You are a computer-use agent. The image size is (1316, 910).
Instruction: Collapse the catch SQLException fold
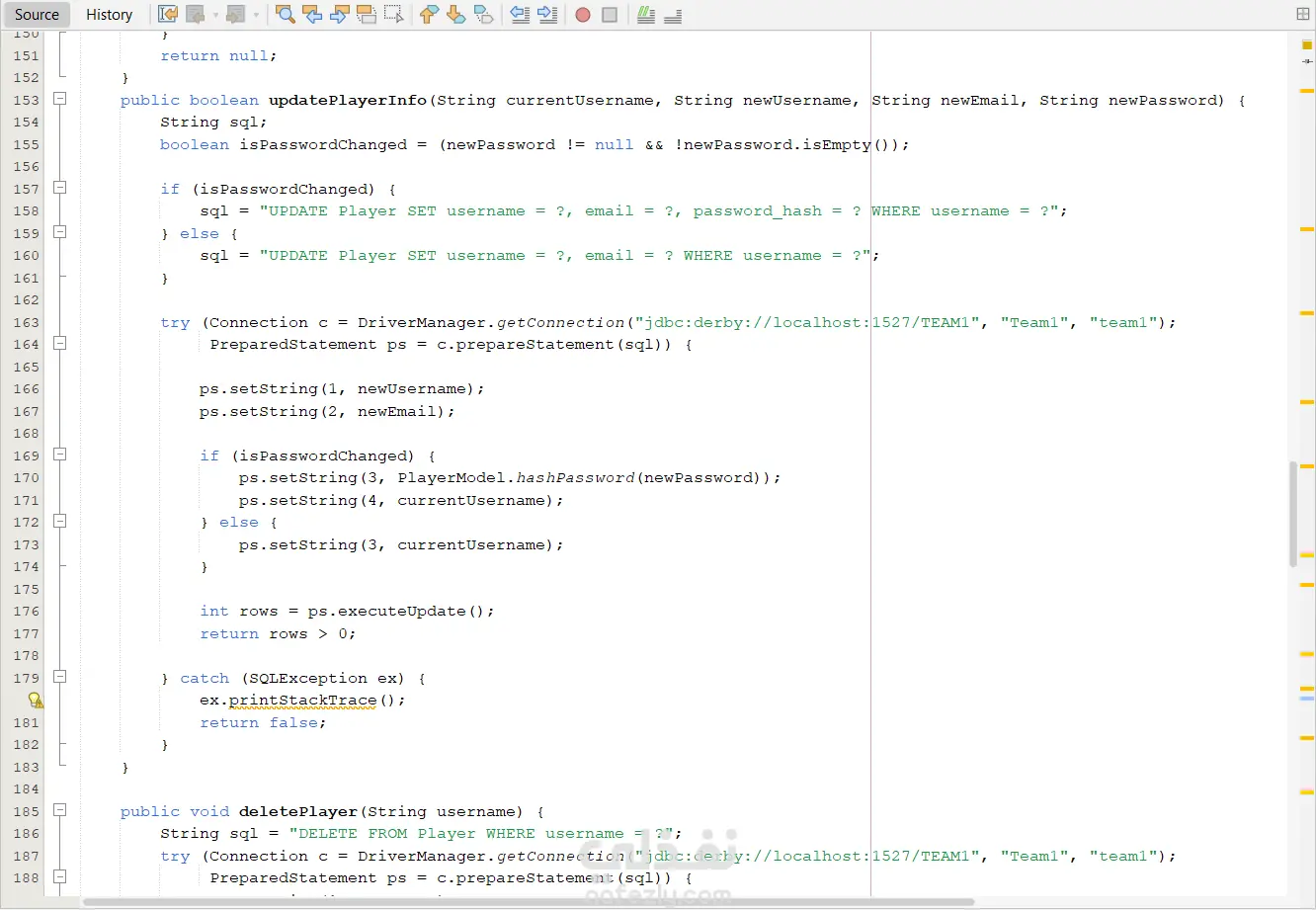pos(60,677)
